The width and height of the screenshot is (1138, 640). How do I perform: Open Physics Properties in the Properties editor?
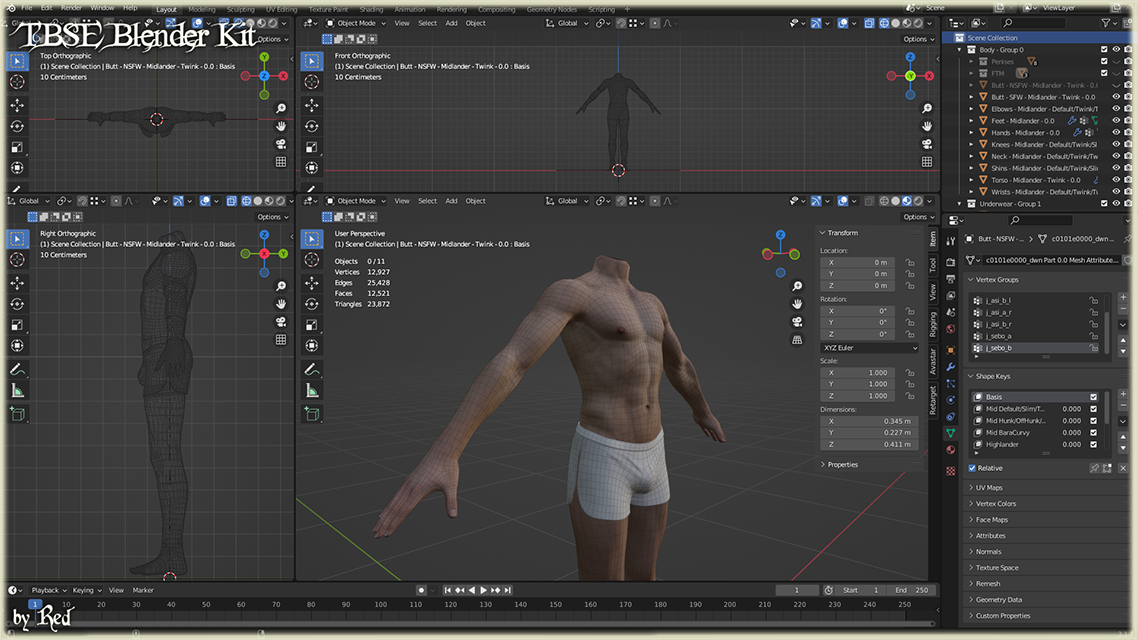pos(949,399)
